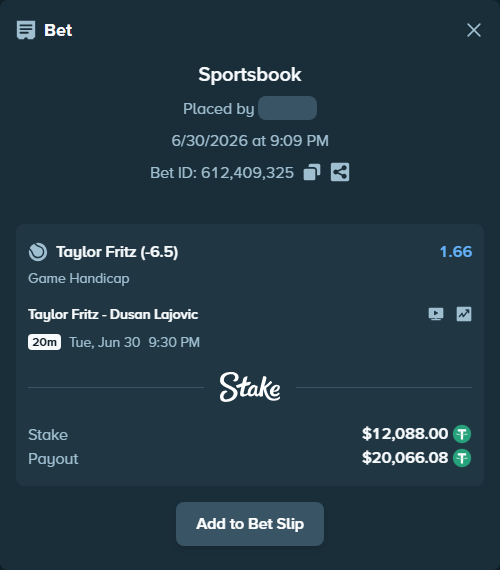Click the Stake logo
The image size is (500, 570).
click(x=250, y=387)
